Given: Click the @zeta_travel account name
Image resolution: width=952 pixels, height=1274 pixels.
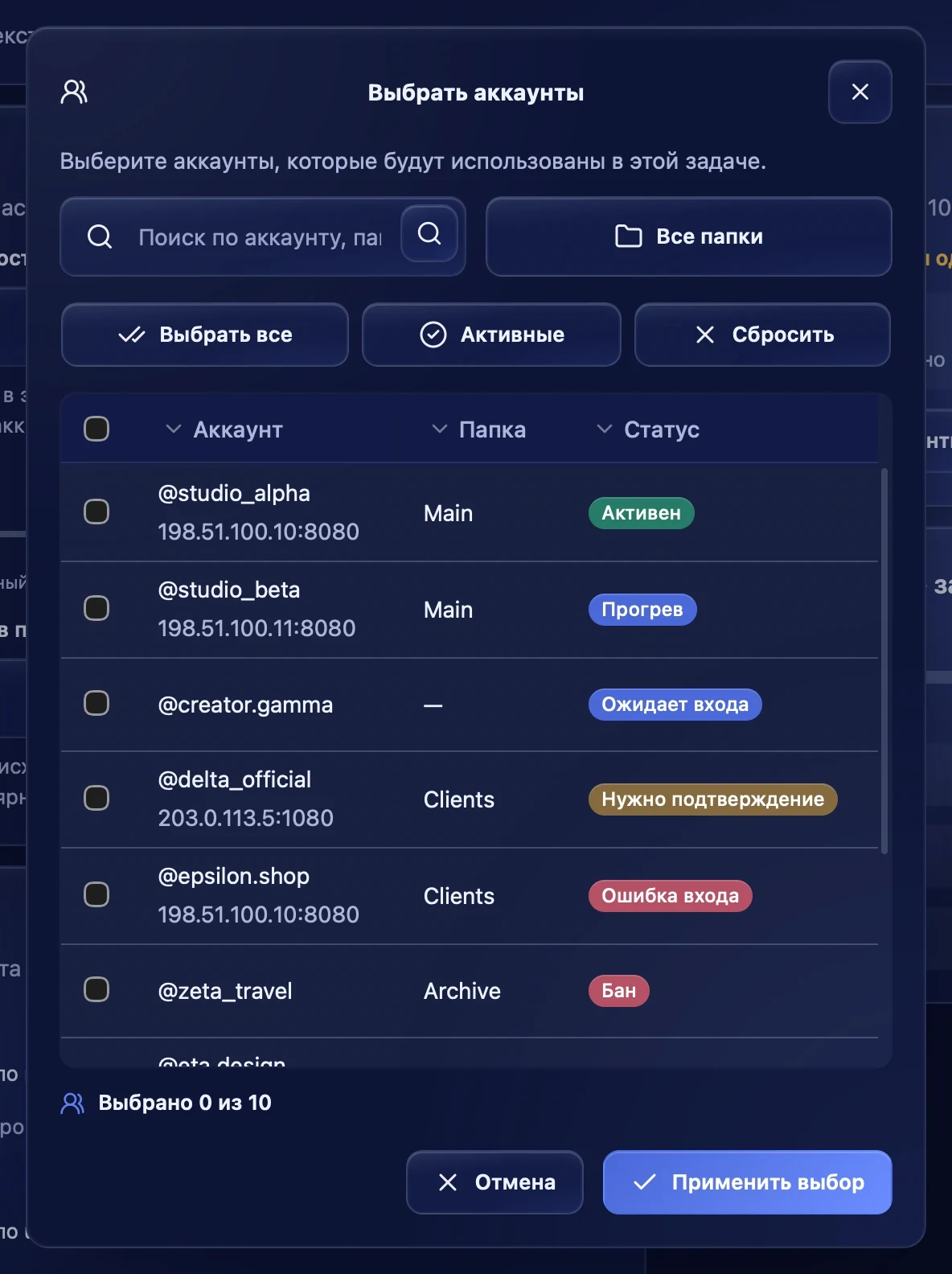Looking at the screenshot, I should pyautogui.click(x=225, y=991).
